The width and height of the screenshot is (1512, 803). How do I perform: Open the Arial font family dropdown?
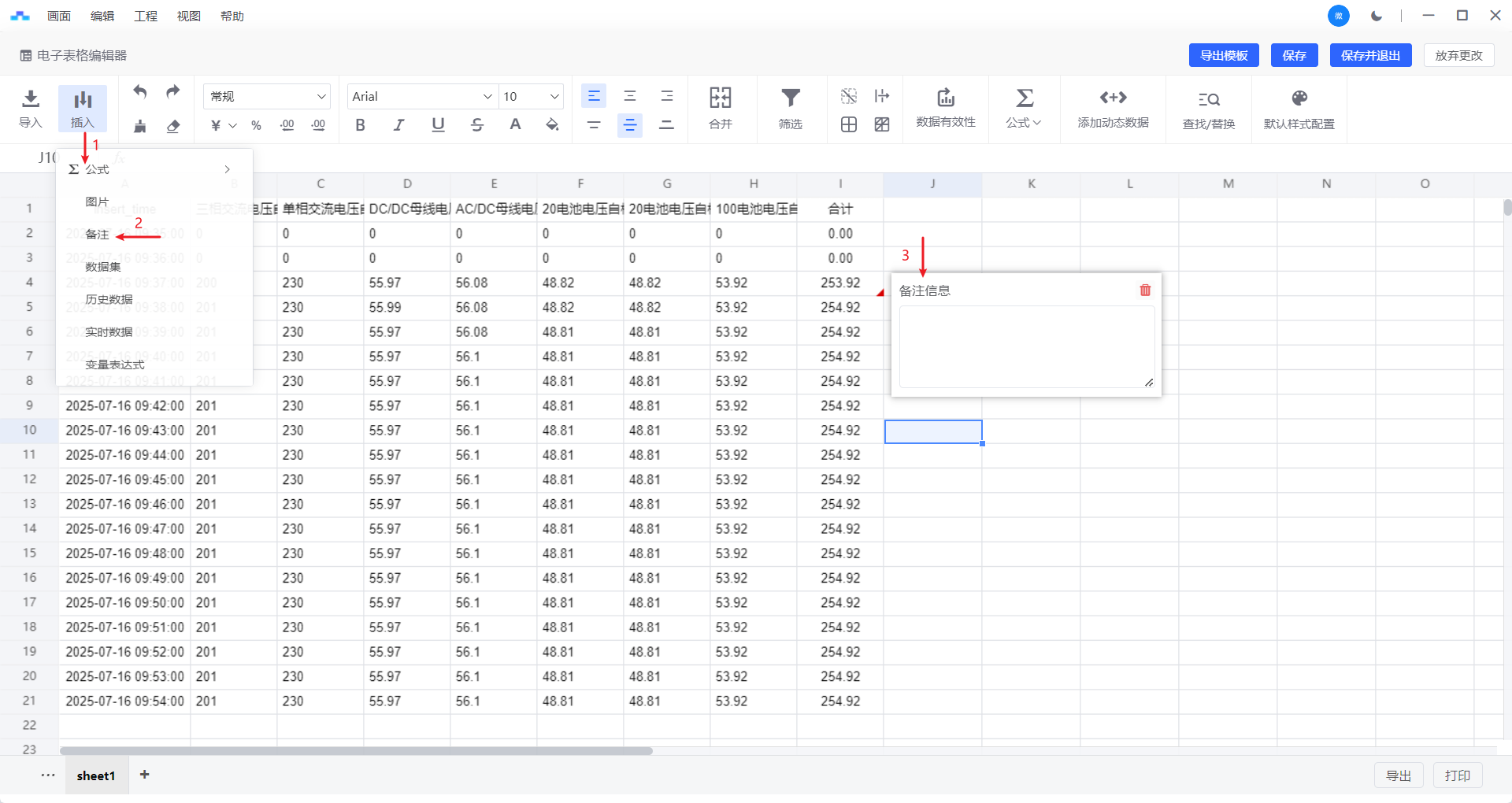click(421, 96)
